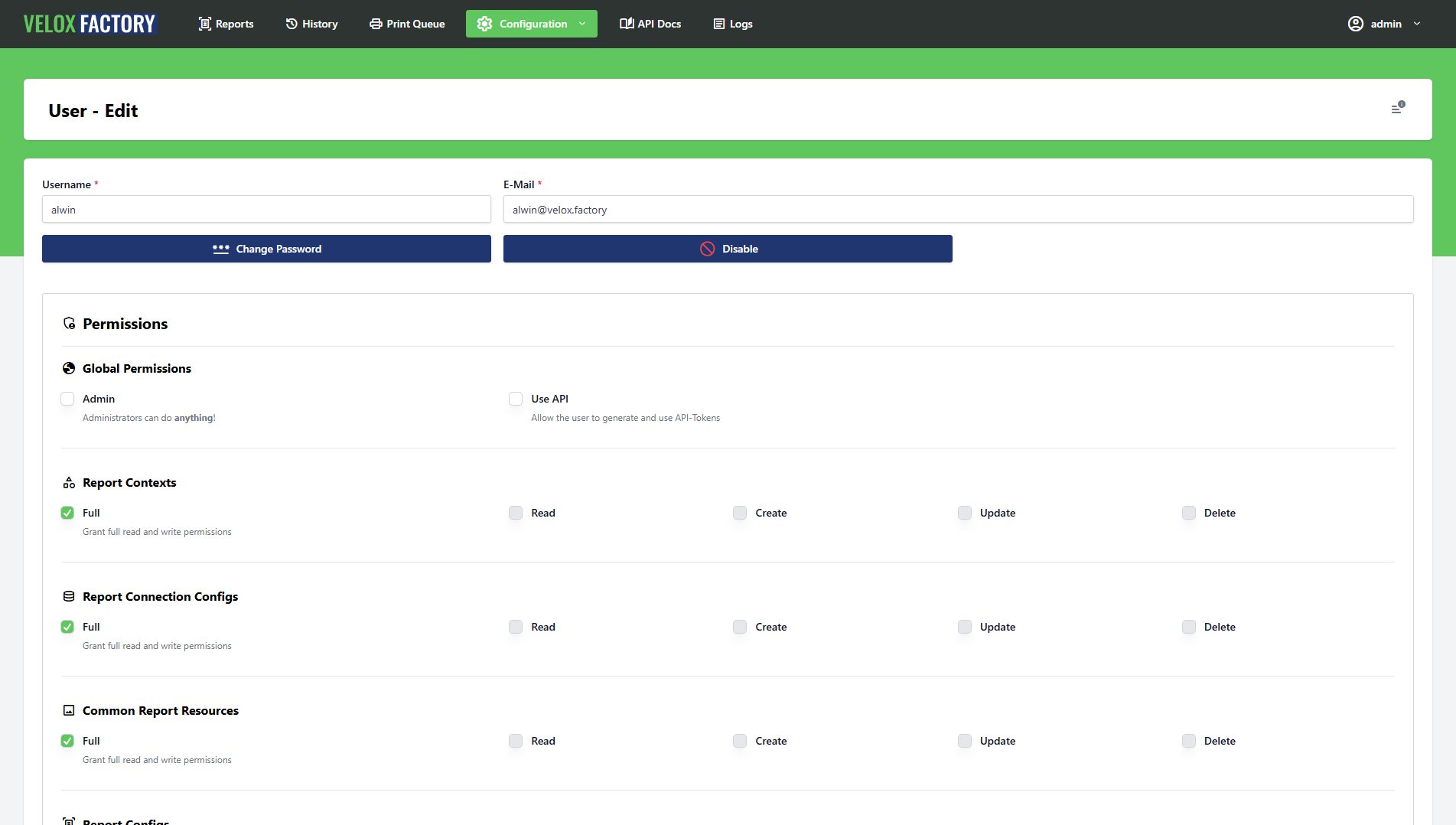Expand the admin account dropdown chevron
The image size is (1456, 825).
[x=1417, y=24]
